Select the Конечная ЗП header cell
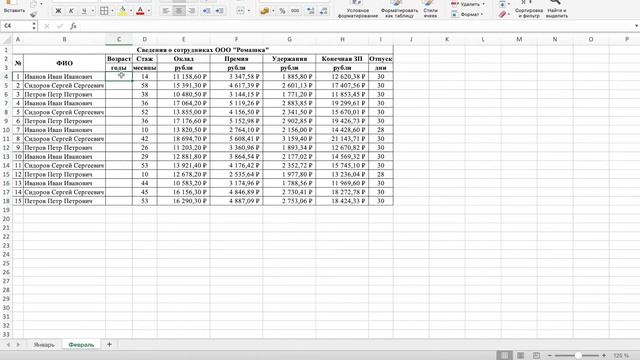Image resolution: width=640 pixels, height=360 pixels. [342, 59]
